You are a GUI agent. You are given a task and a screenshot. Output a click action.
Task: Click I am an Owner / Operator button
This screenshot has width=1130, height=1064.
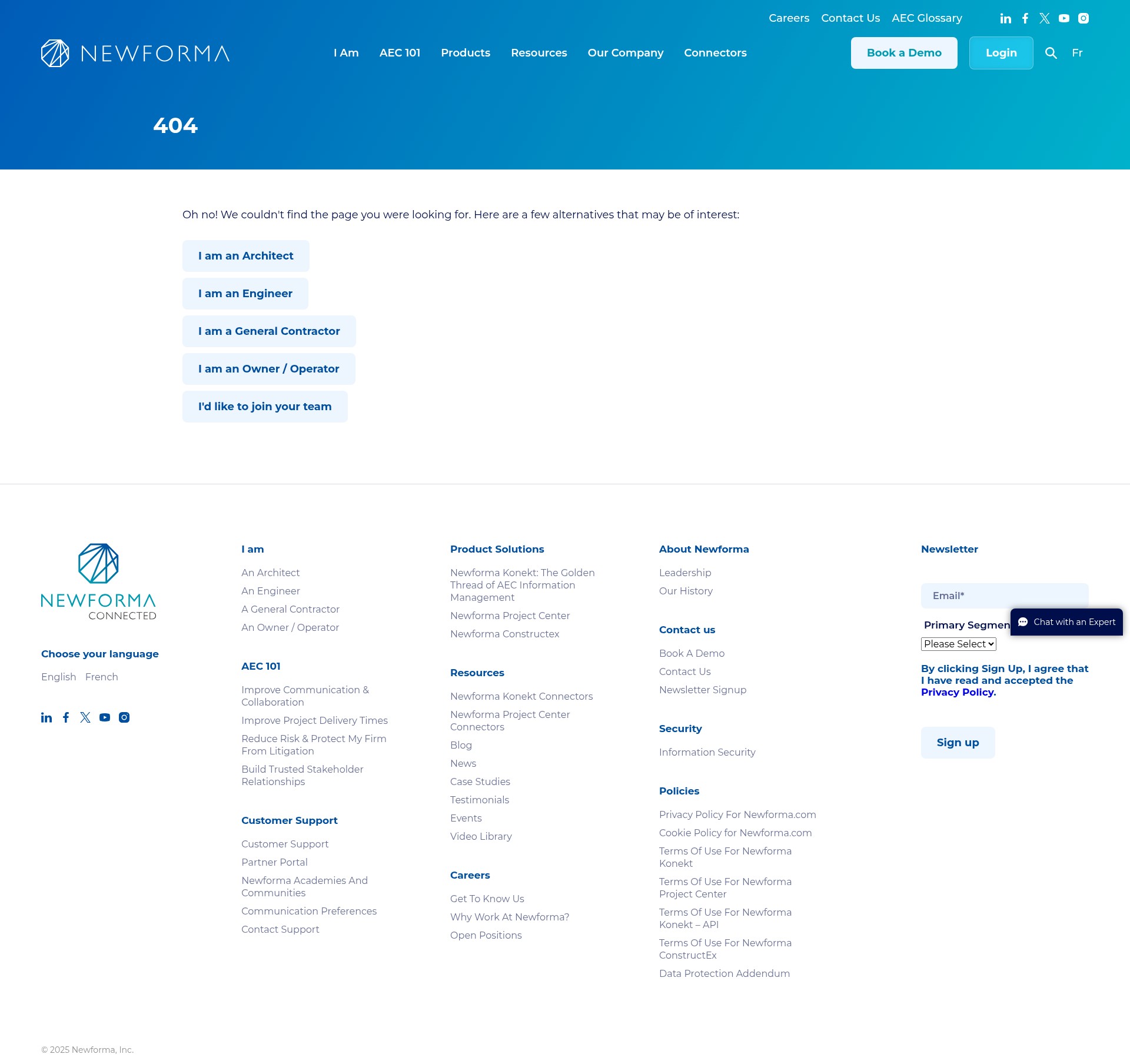coord(269,369)
